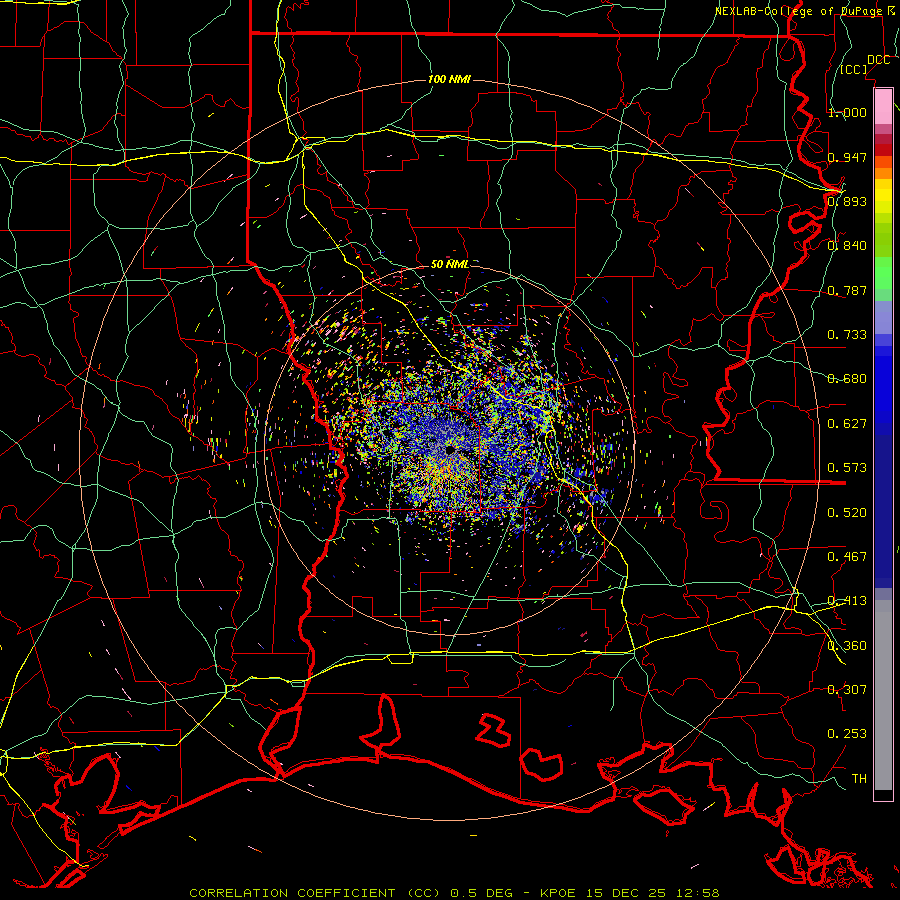Click the 0.787 scale label
This screenshot has height=900, width=900.
847,290
